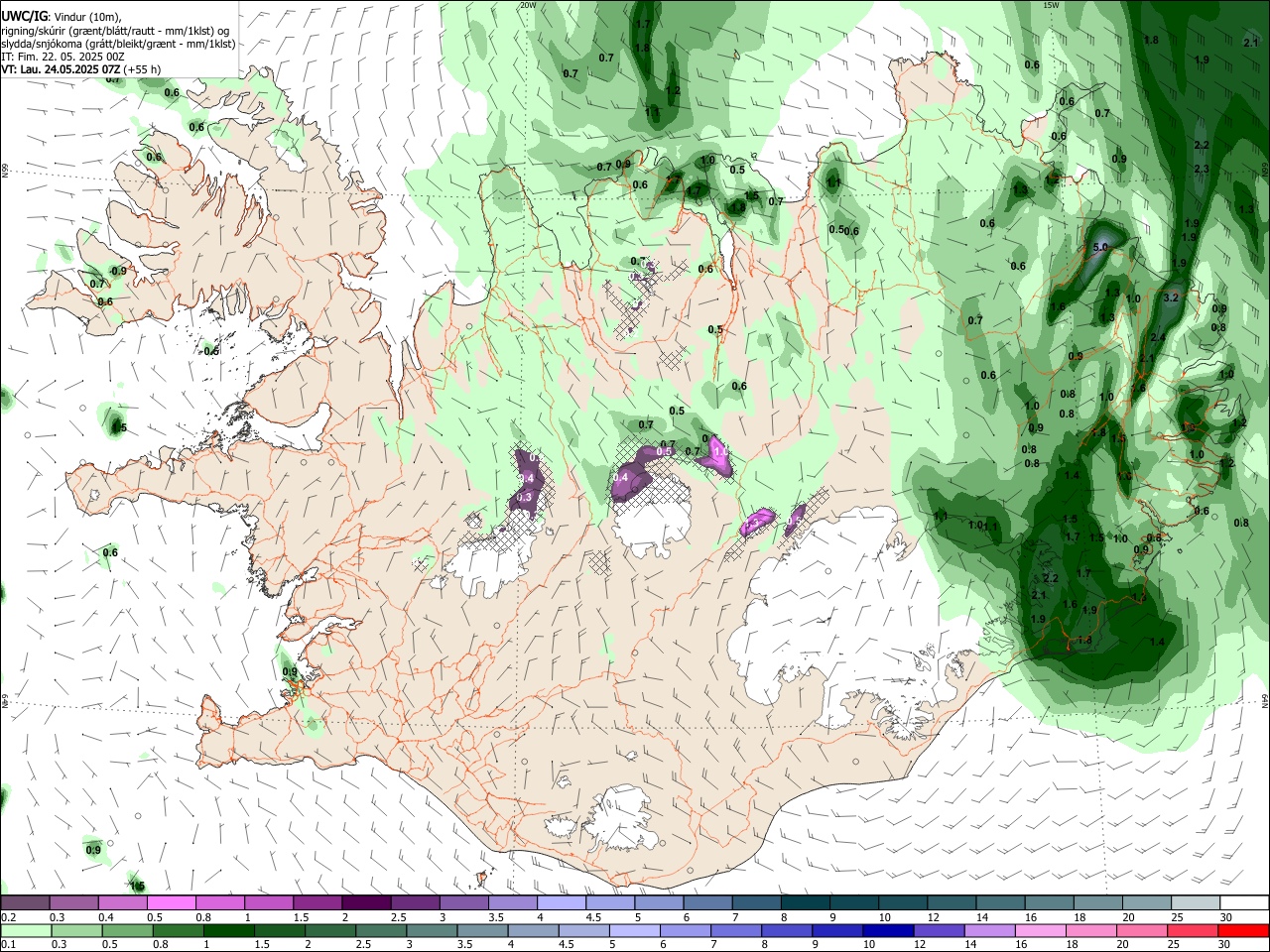Choose the 6 snow legend swatch
This screenshot has width=1270, height=952.
tap(707, 902)
